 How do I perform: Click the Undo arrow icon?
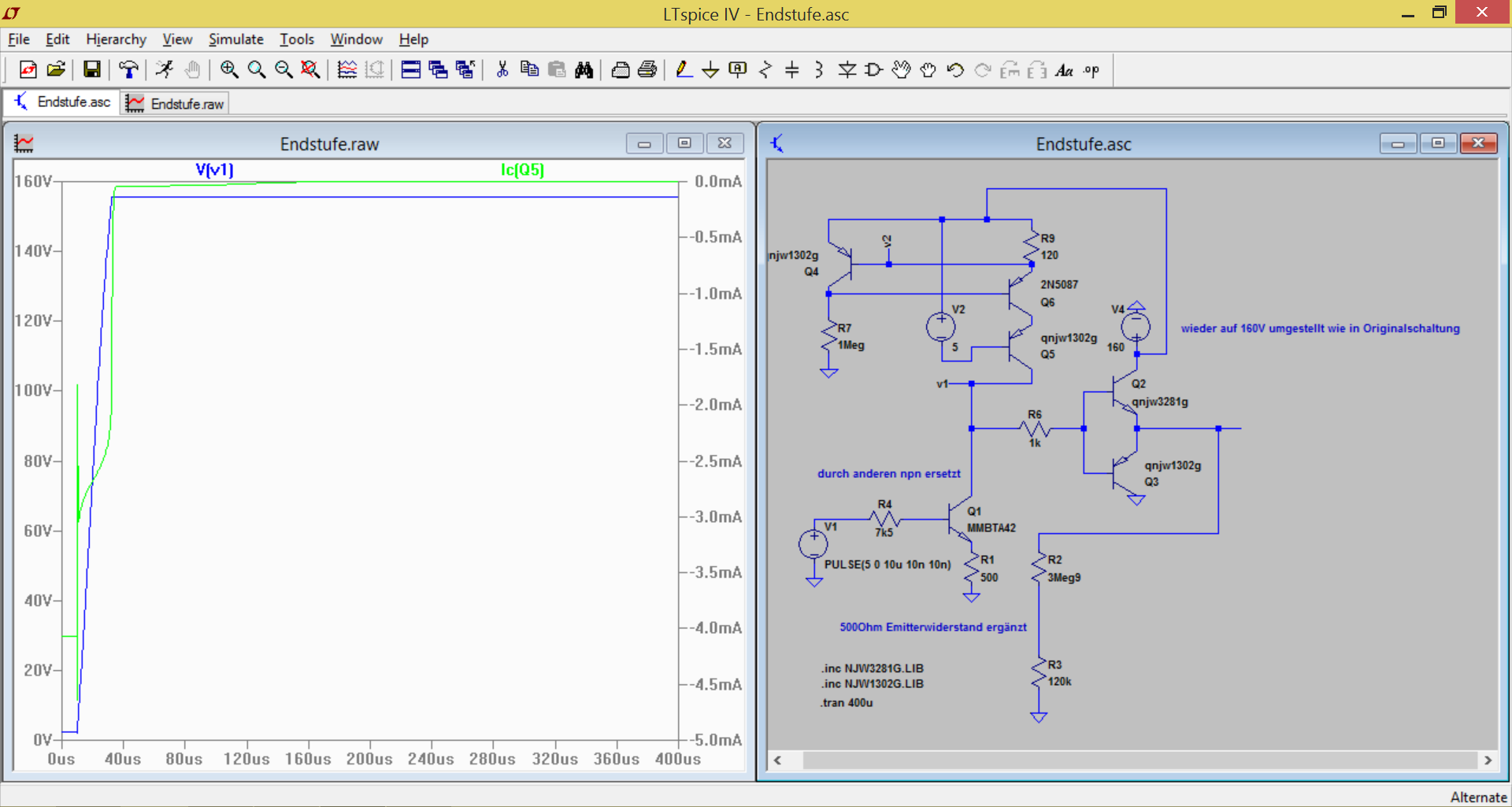(955, 70)
